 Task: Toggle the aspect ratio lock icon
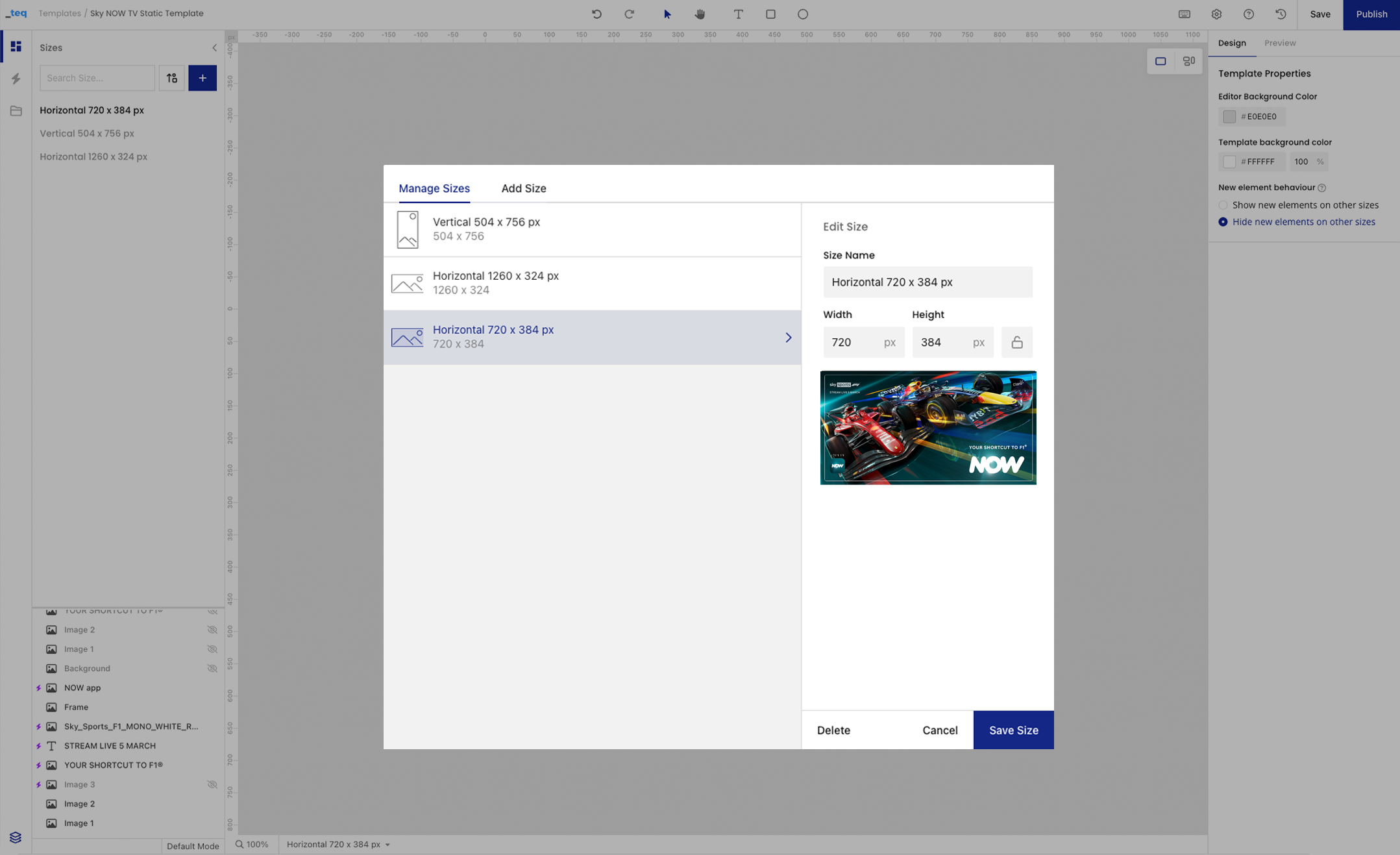pos(1016,342)
